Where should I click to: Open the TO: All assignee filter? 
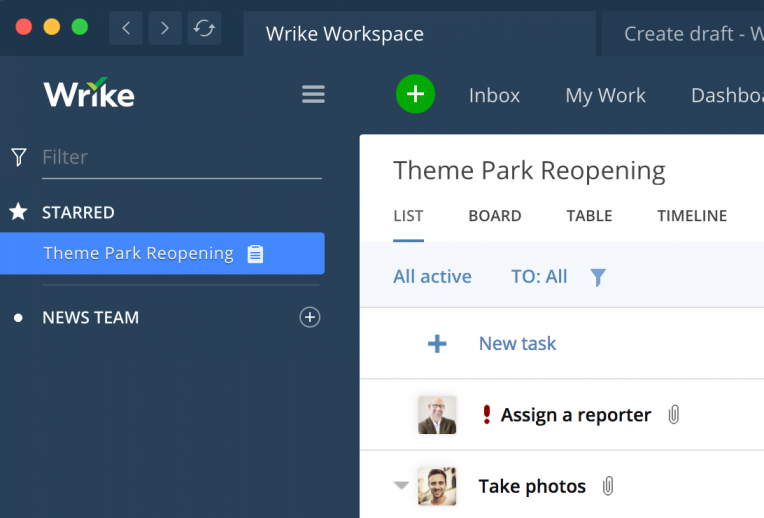[x=539, y=277]
